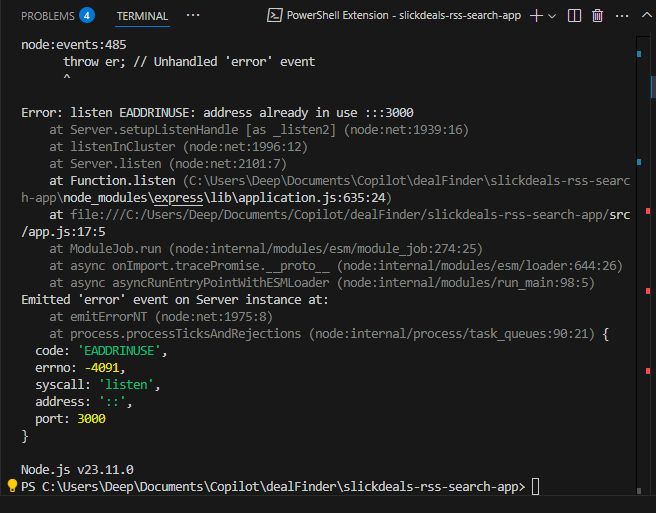Select the Terminal tab
Image resolution: width=656 pixels, height=513 pixels.
coord(142,16)
